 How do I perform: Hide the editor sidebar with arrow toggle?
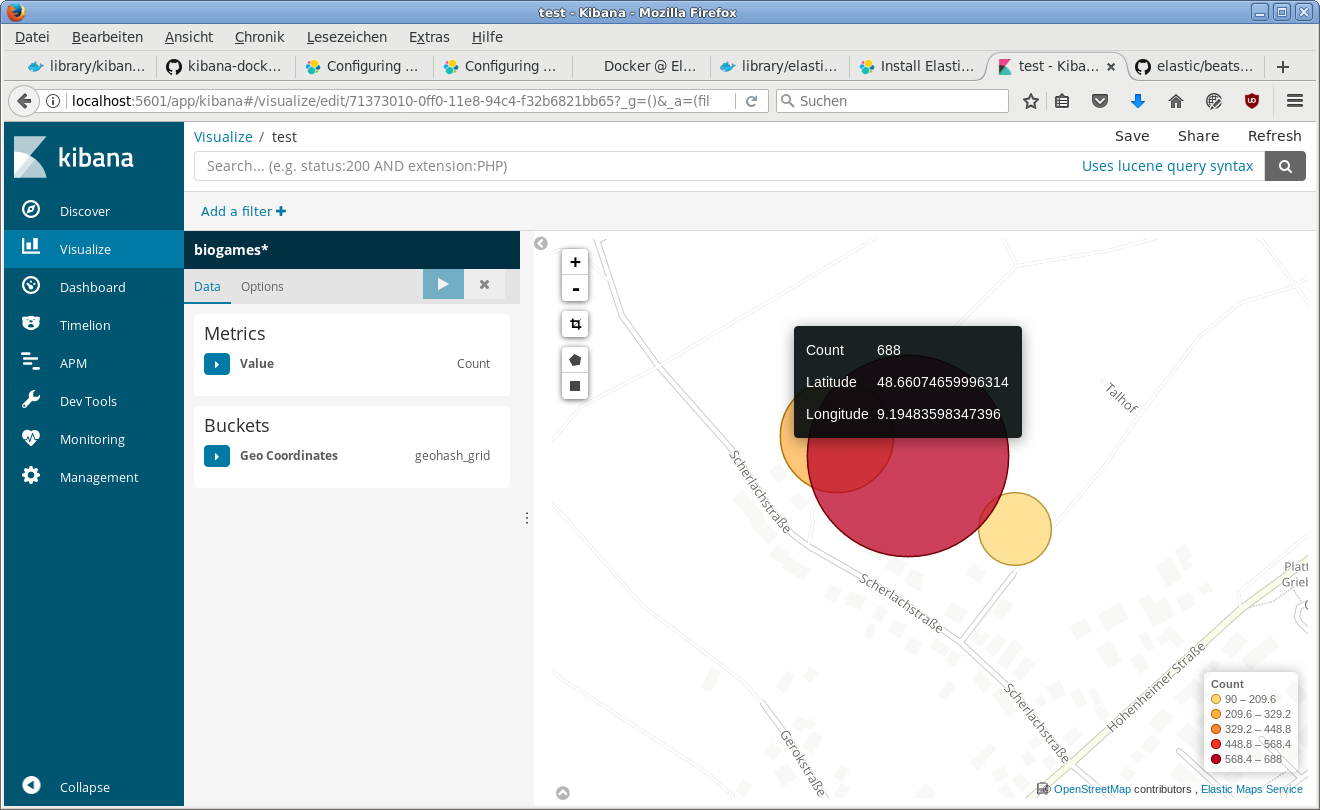click(x=541, y=244)
